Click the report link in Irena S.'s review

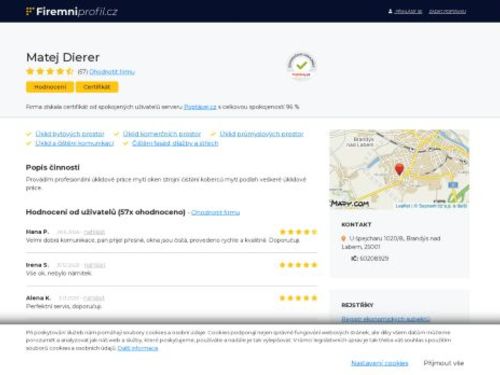(x=95, y=265)
